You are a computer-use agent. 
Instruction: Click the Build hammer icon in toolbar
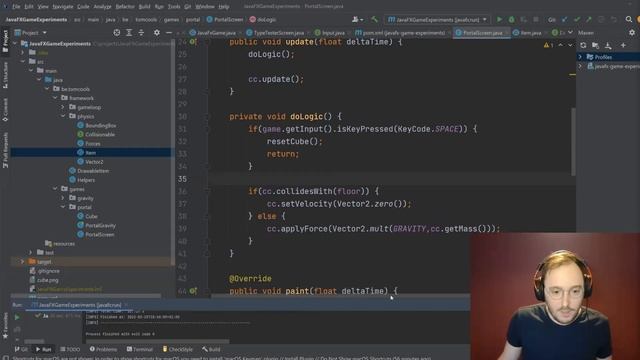tap(374, 19)
